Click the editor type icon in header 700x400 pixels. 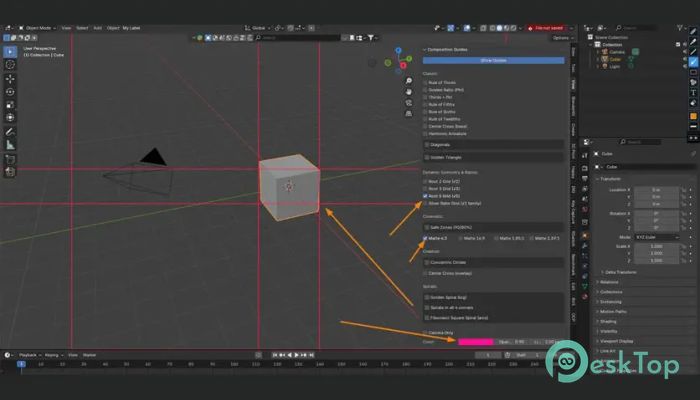(x=8, y=28)
